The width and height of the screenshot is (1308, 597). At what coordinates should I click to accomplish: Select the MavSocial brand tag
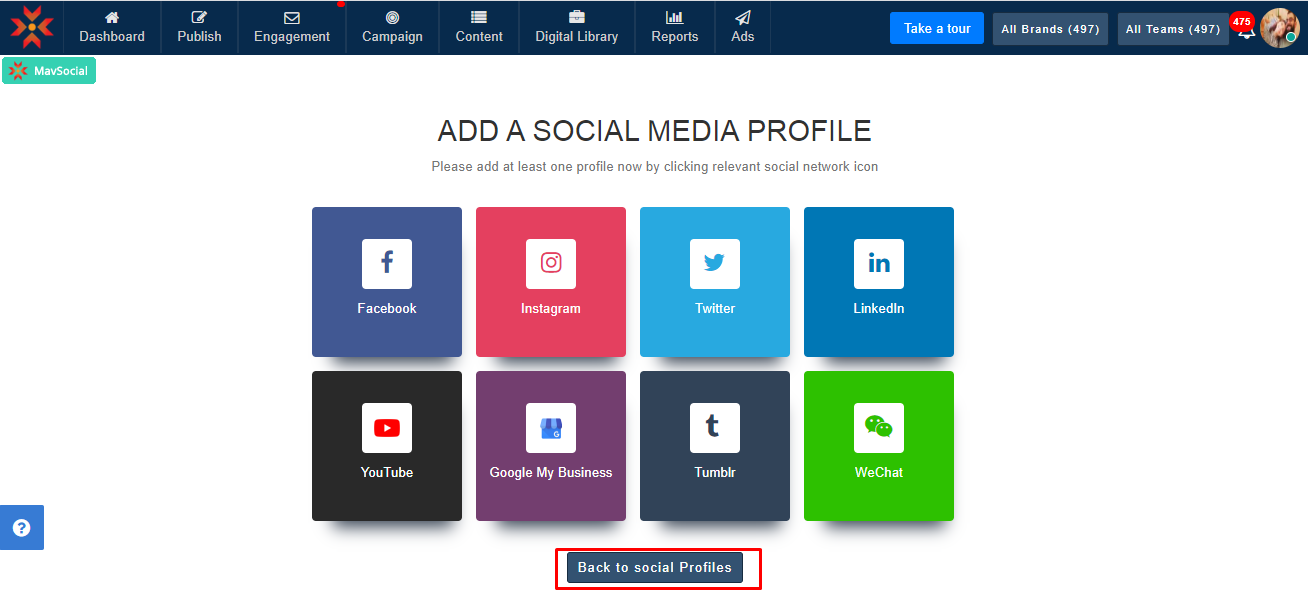[x=49, y=71]
